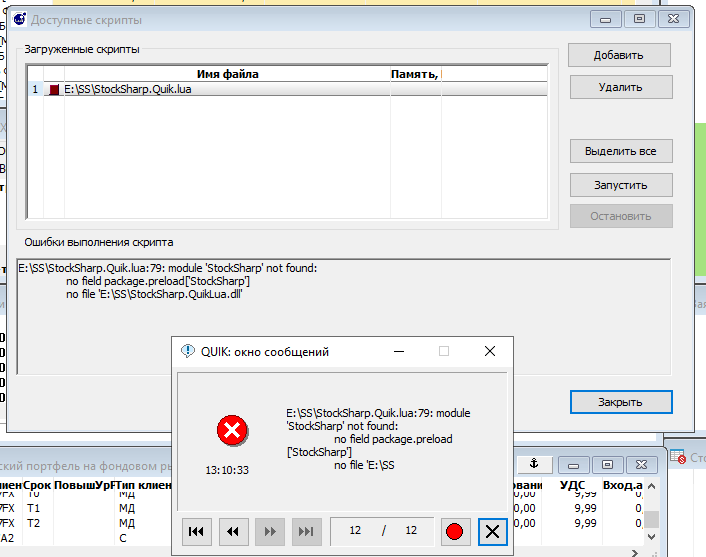The width and height of the screenshot is (706, 557).
Task: Click the 9,99 value in the T2 row
Action: (x=585, y=523)
